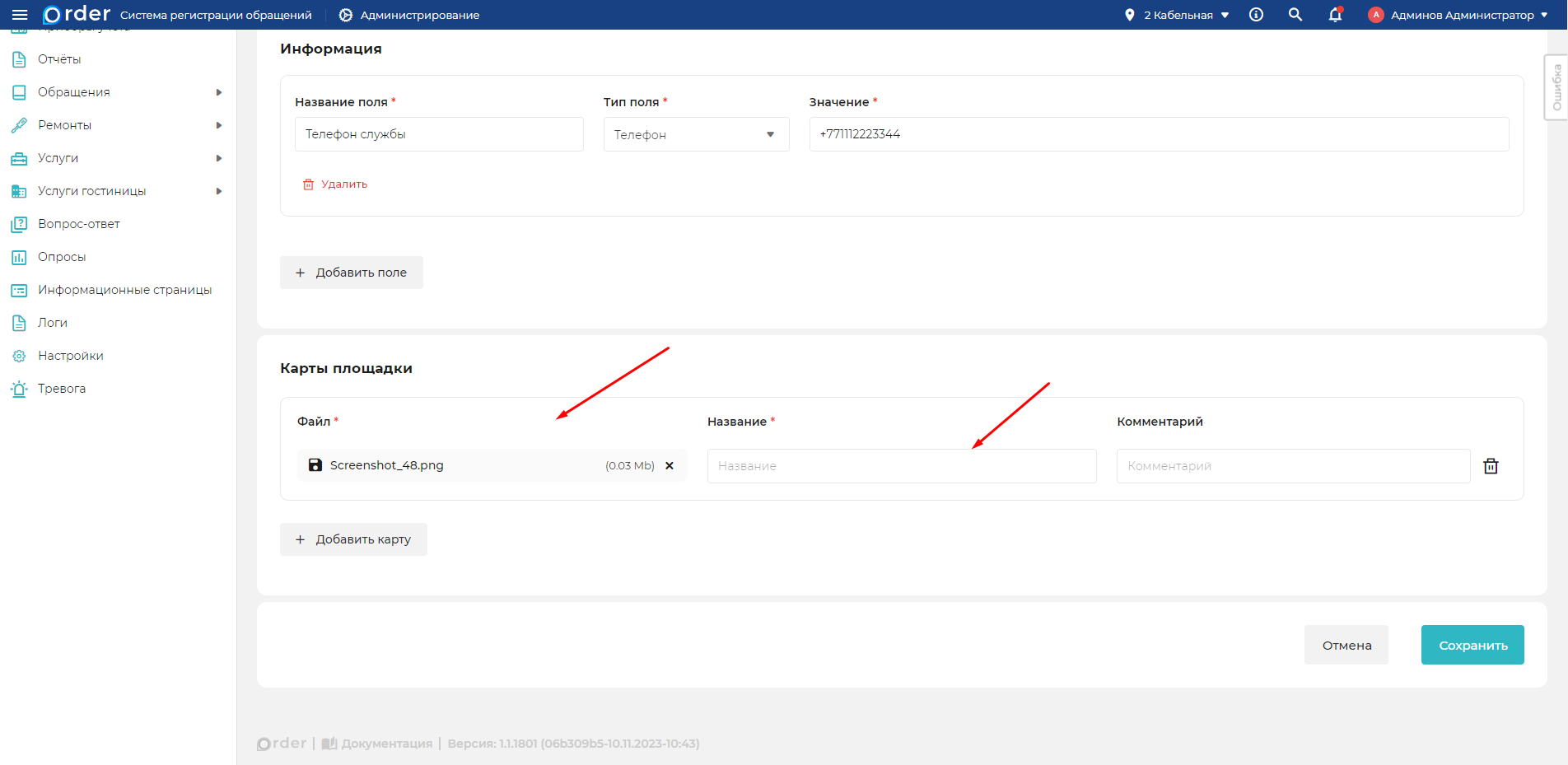Expand the Ремонты submenu arrow

click(219, 125)
